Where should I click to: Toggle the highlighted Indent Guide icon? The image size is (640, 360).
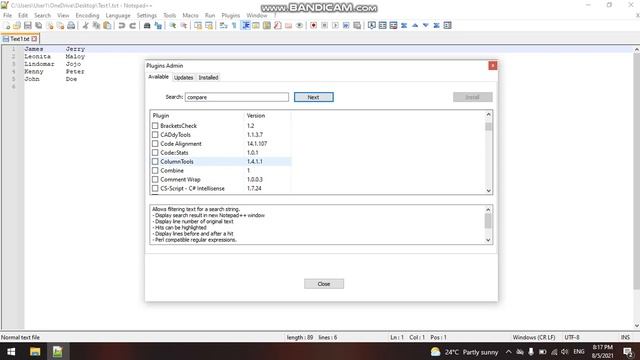click(246, 25)
